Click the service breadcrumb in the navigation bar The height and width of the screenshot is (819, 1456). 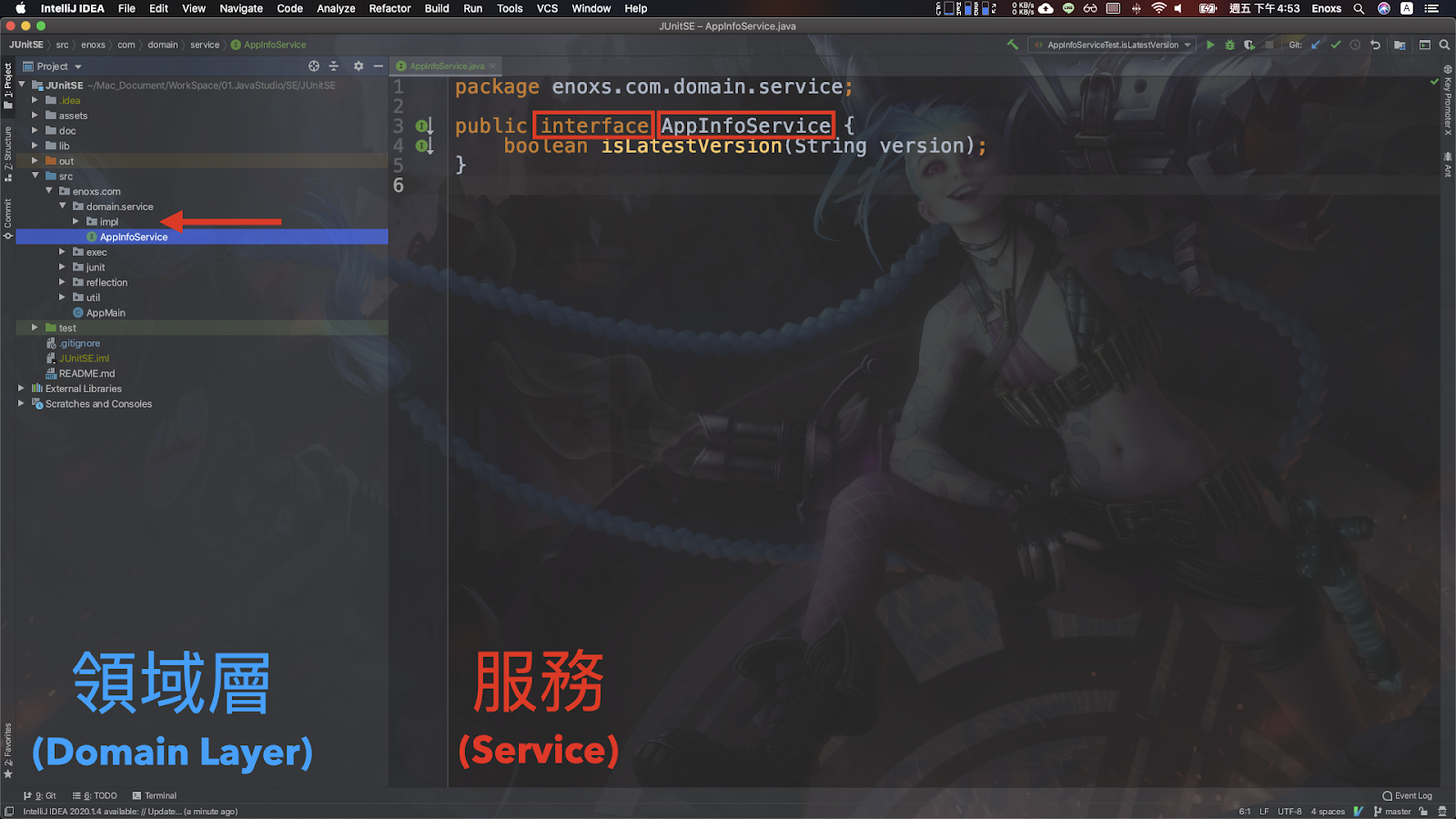[205, 45]
